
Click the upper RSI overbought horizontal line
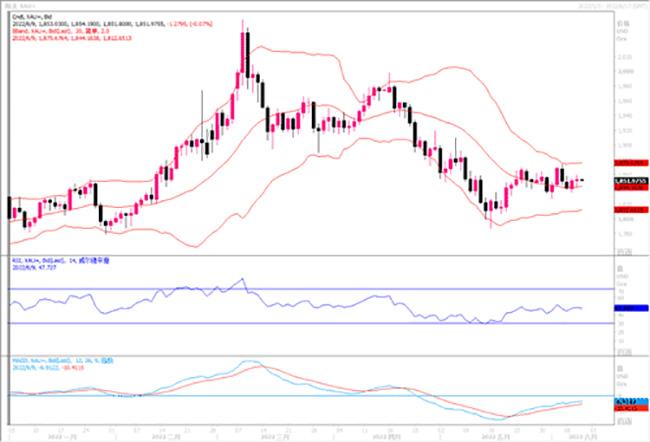(300, 289)
